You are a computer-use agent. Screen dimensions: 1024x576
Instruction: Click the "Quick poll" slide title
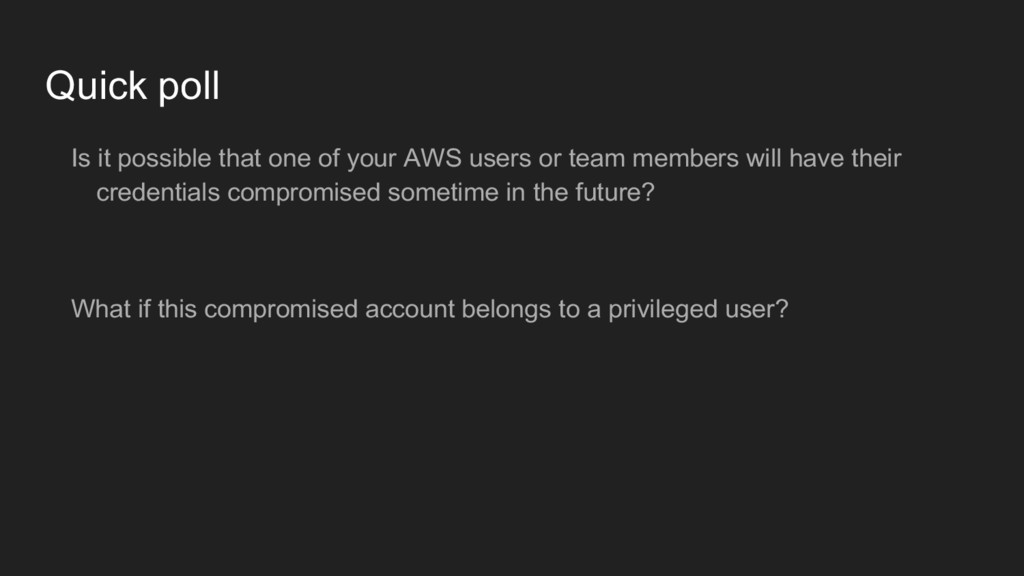click(133, 86)
